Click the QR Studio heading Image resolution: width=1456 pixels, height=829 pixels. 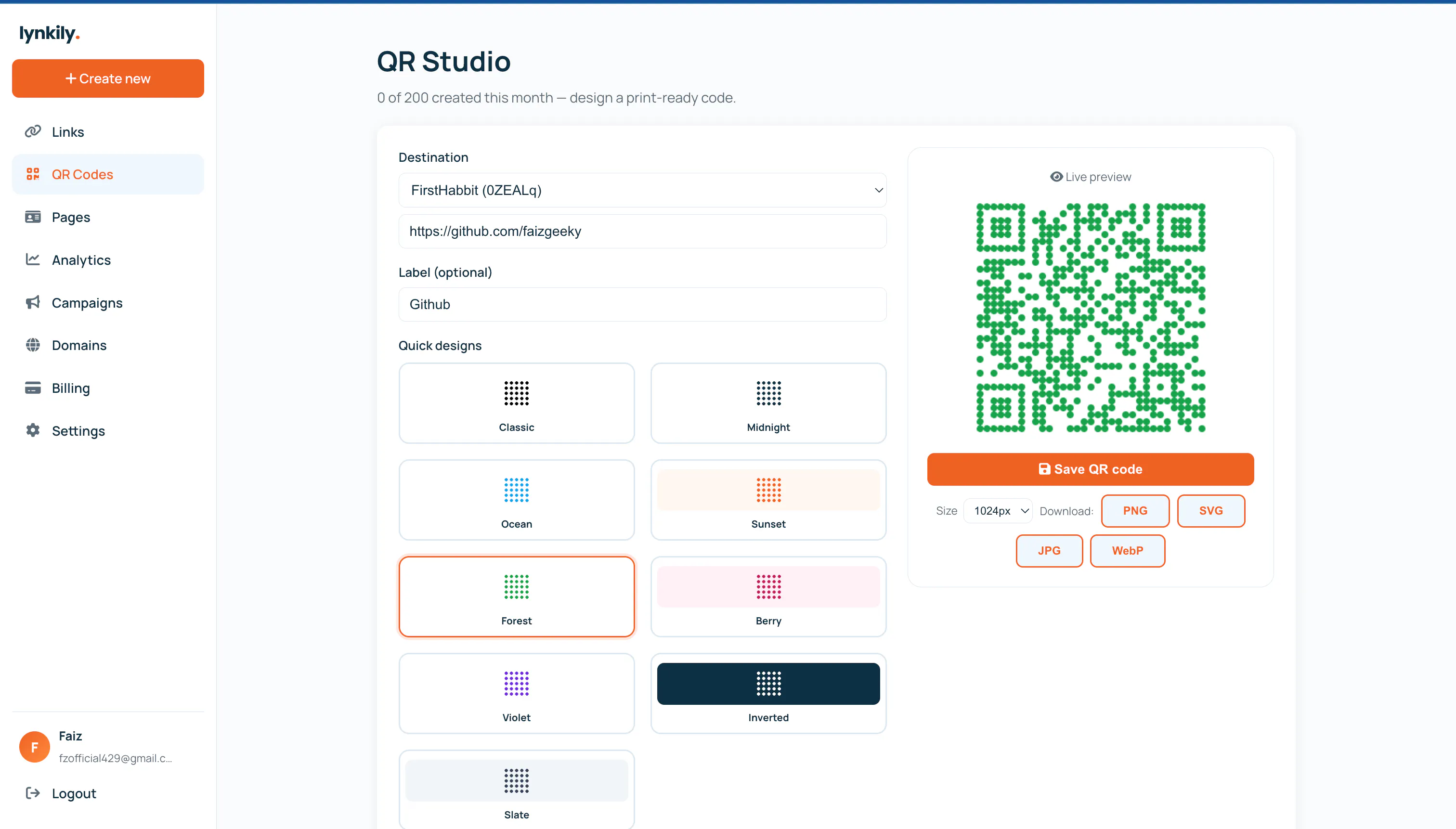pos(443,62)
